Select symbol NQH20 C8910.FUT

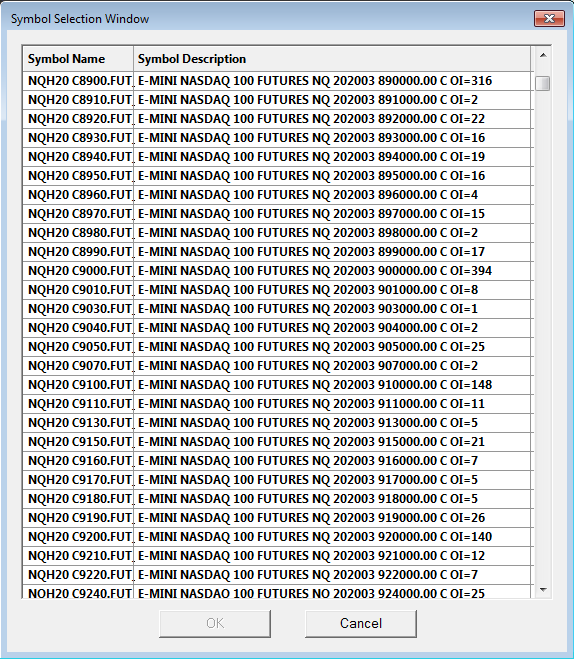pyautogui.click(x=78, y=100)
